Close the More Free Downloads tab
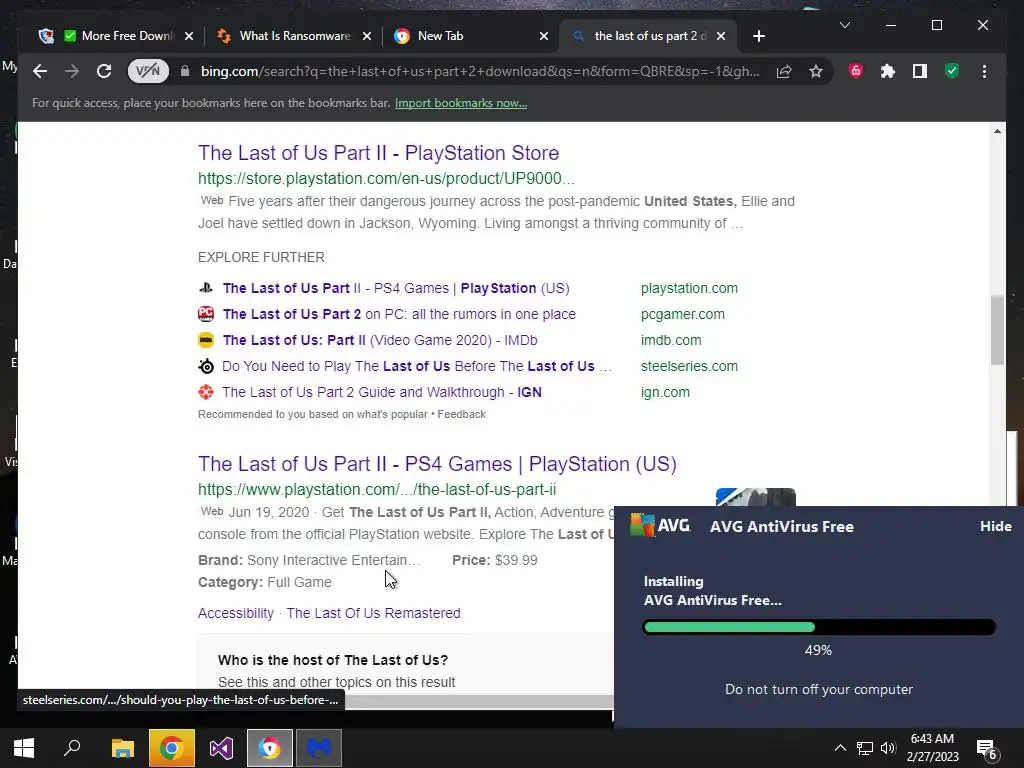Viewport: 1024px width, 768px height. tap(189, 36)
